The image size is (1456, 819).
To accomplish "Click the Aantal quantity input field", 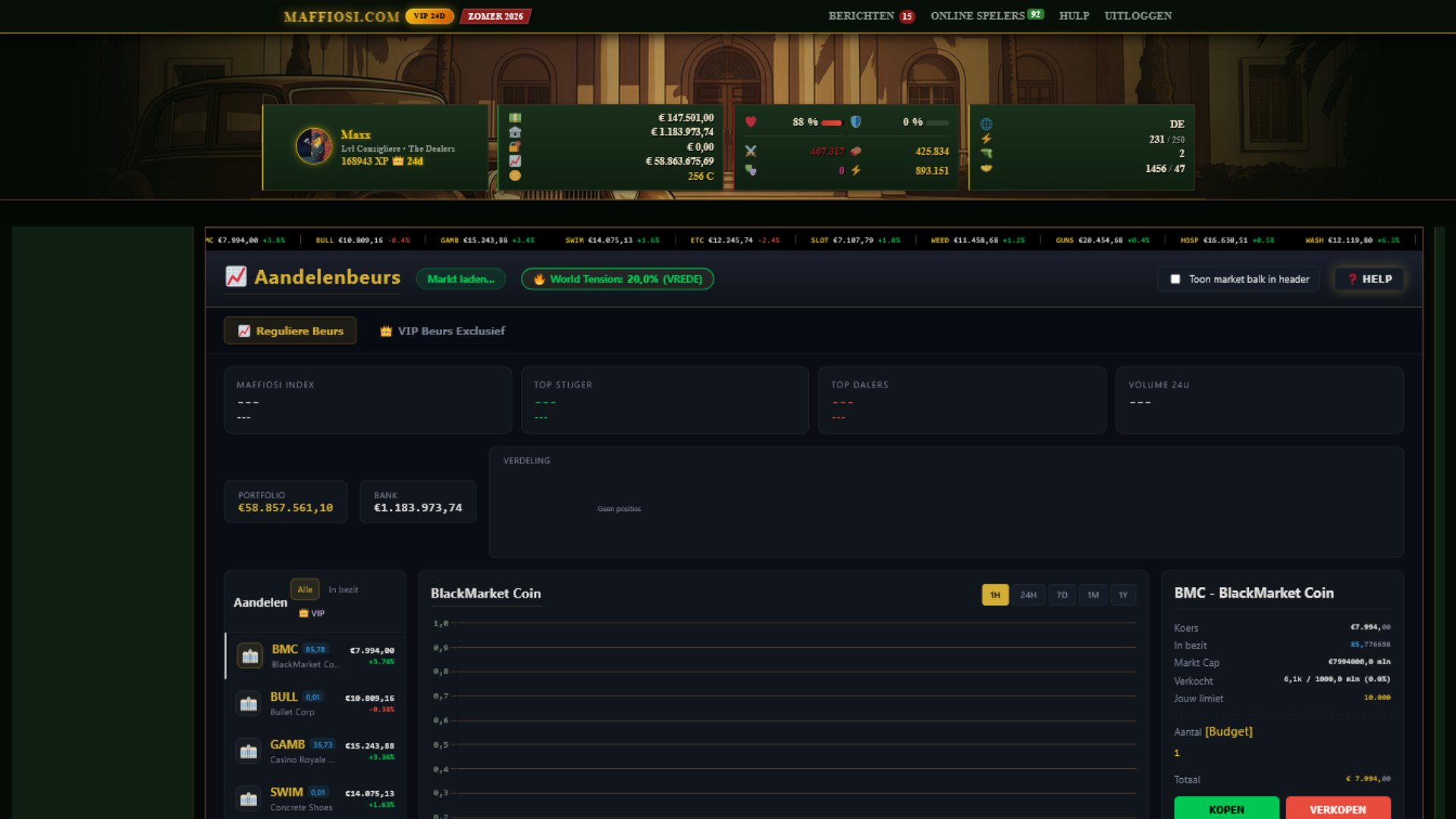I will 1282,753.
